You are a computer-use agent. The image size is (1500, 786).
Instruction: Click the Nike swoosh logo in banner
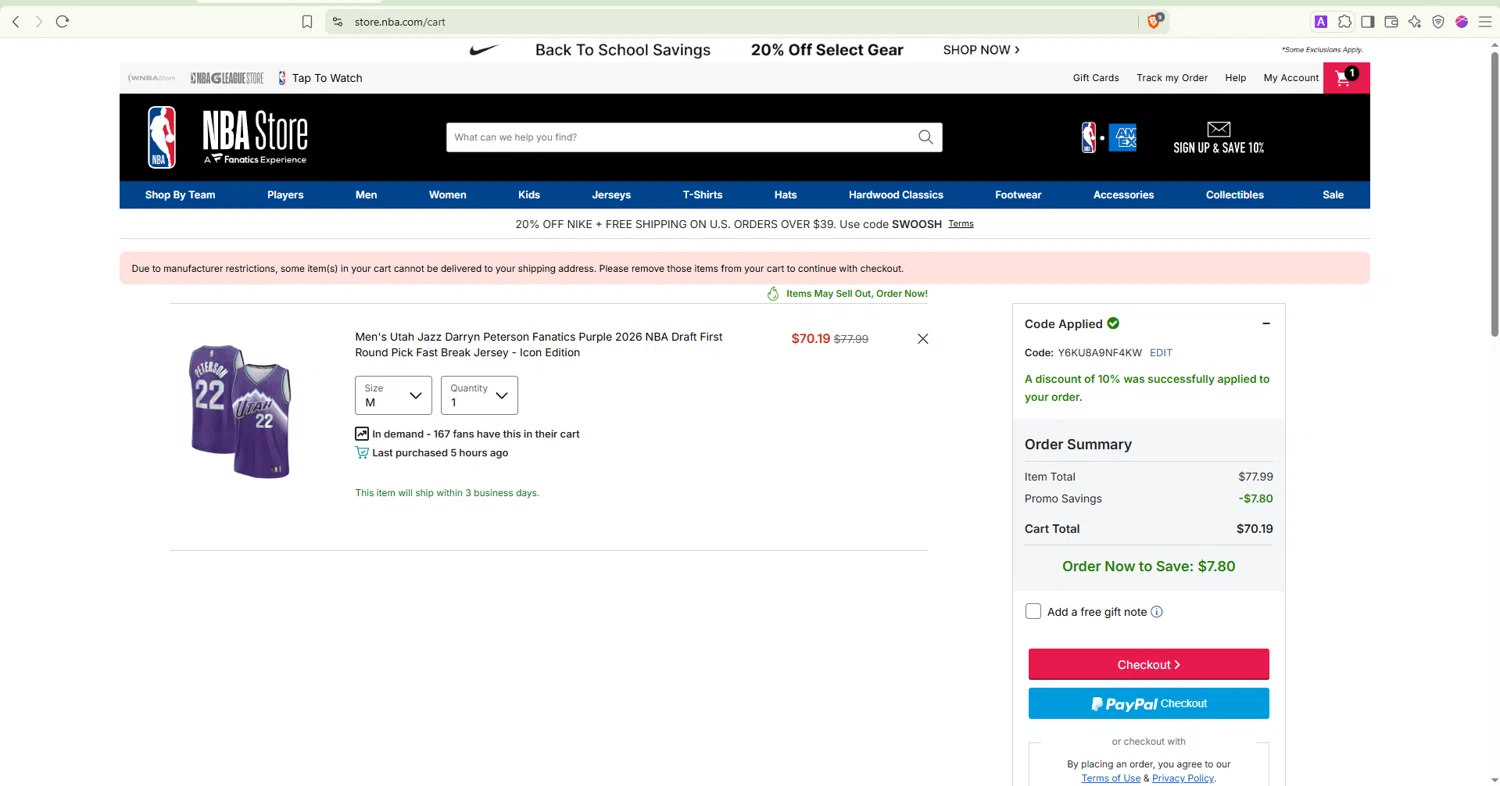[484, 50]
